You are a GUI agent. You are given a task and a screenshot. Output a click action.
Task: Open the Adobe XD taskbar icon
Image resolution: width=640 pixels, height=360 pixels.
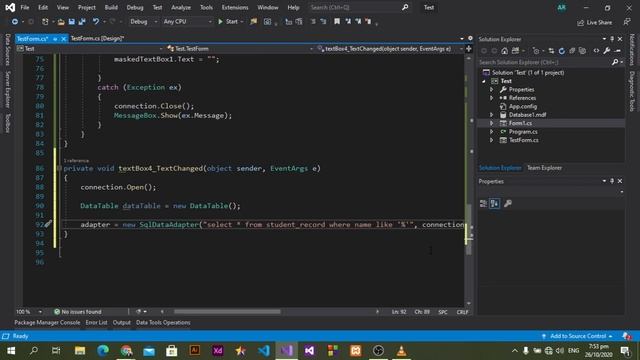[218, 350]
